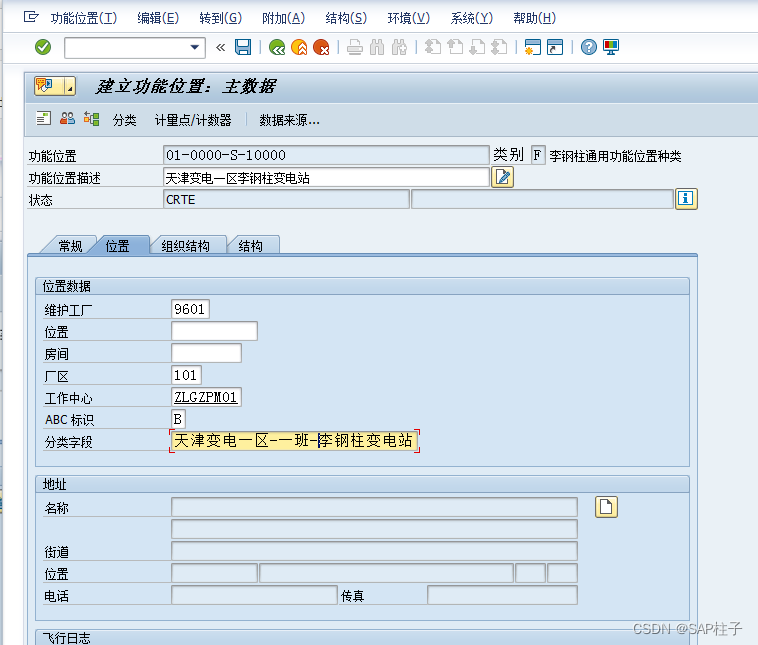The image size is (758, 645).
Task: Click the address 名称 field
Action: (x=374, y=507)
